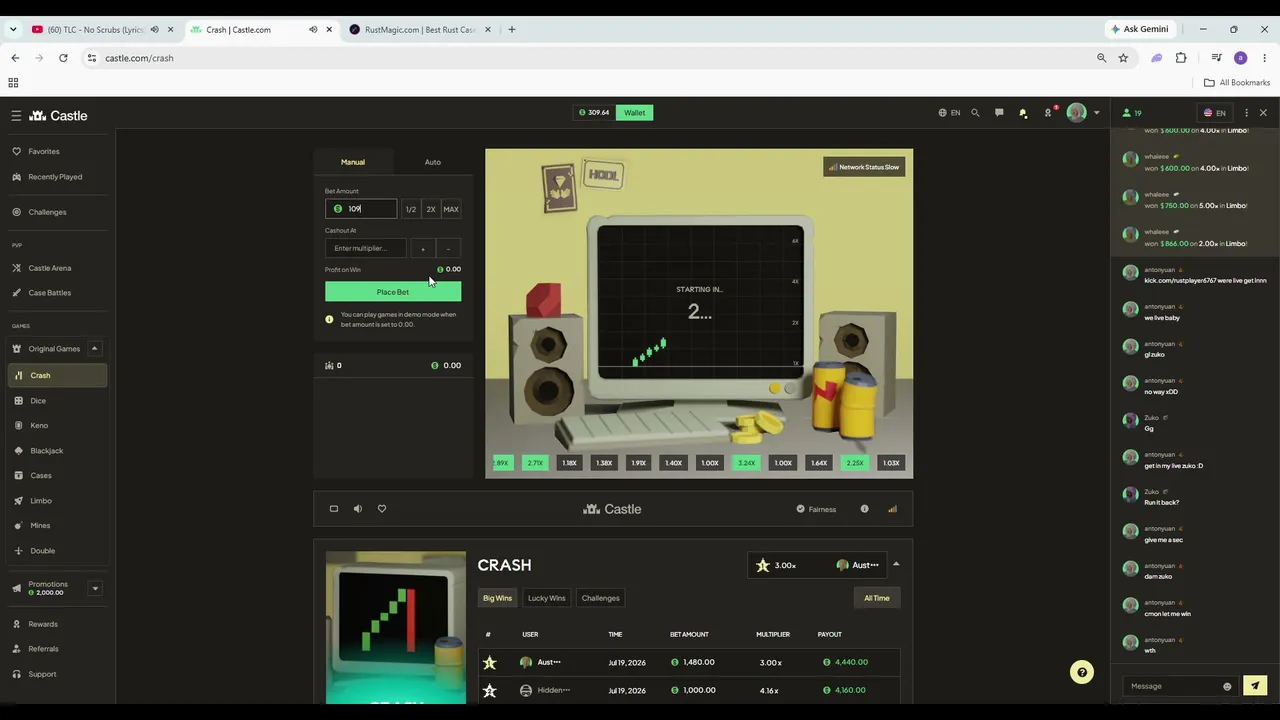Set the bet to MAX
1280x720 pixels.
coord(451,209)
